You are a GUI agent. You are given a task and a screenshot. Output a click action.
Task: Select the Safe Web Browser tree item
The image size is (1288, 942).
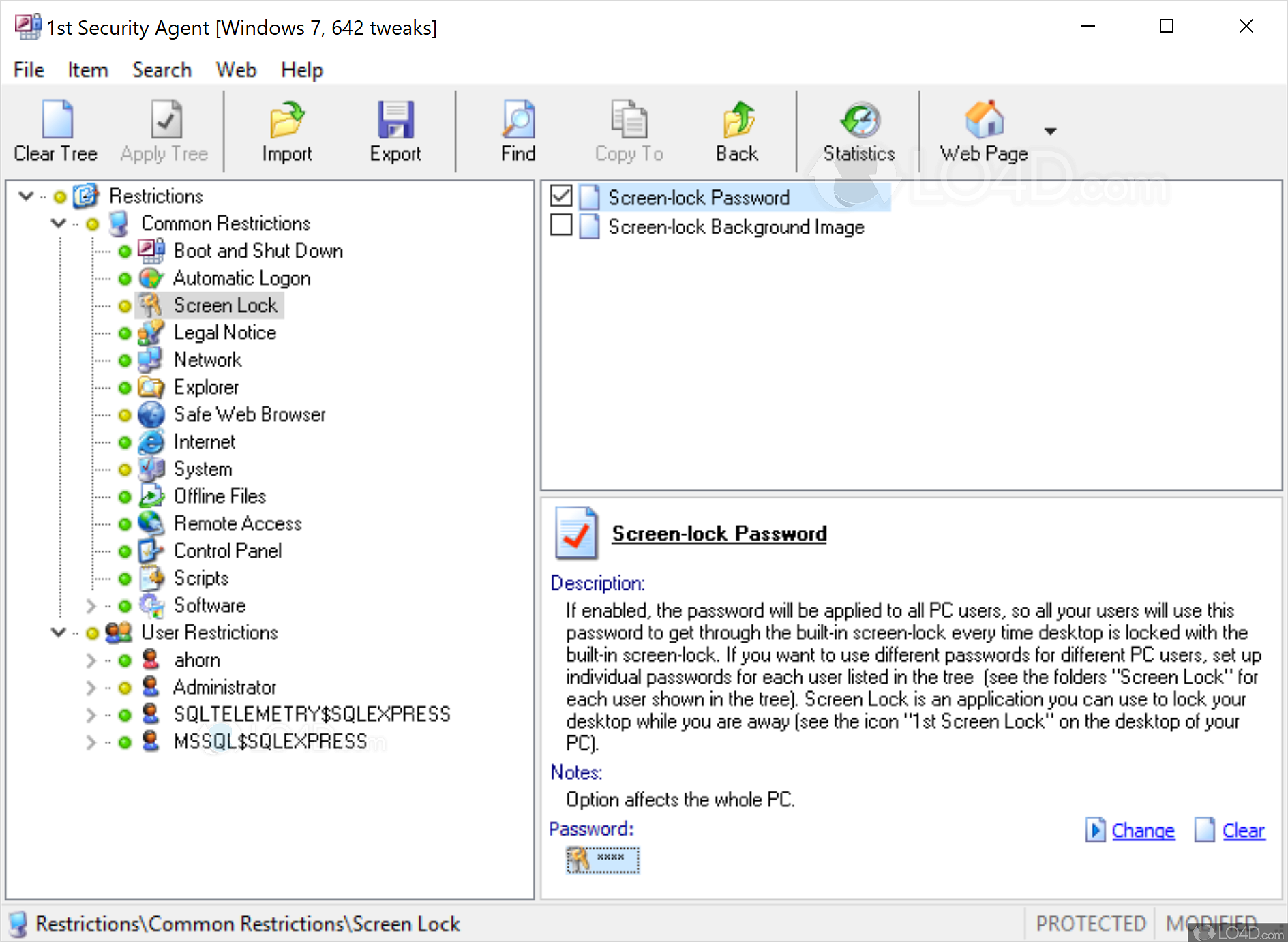coord(250,414)
